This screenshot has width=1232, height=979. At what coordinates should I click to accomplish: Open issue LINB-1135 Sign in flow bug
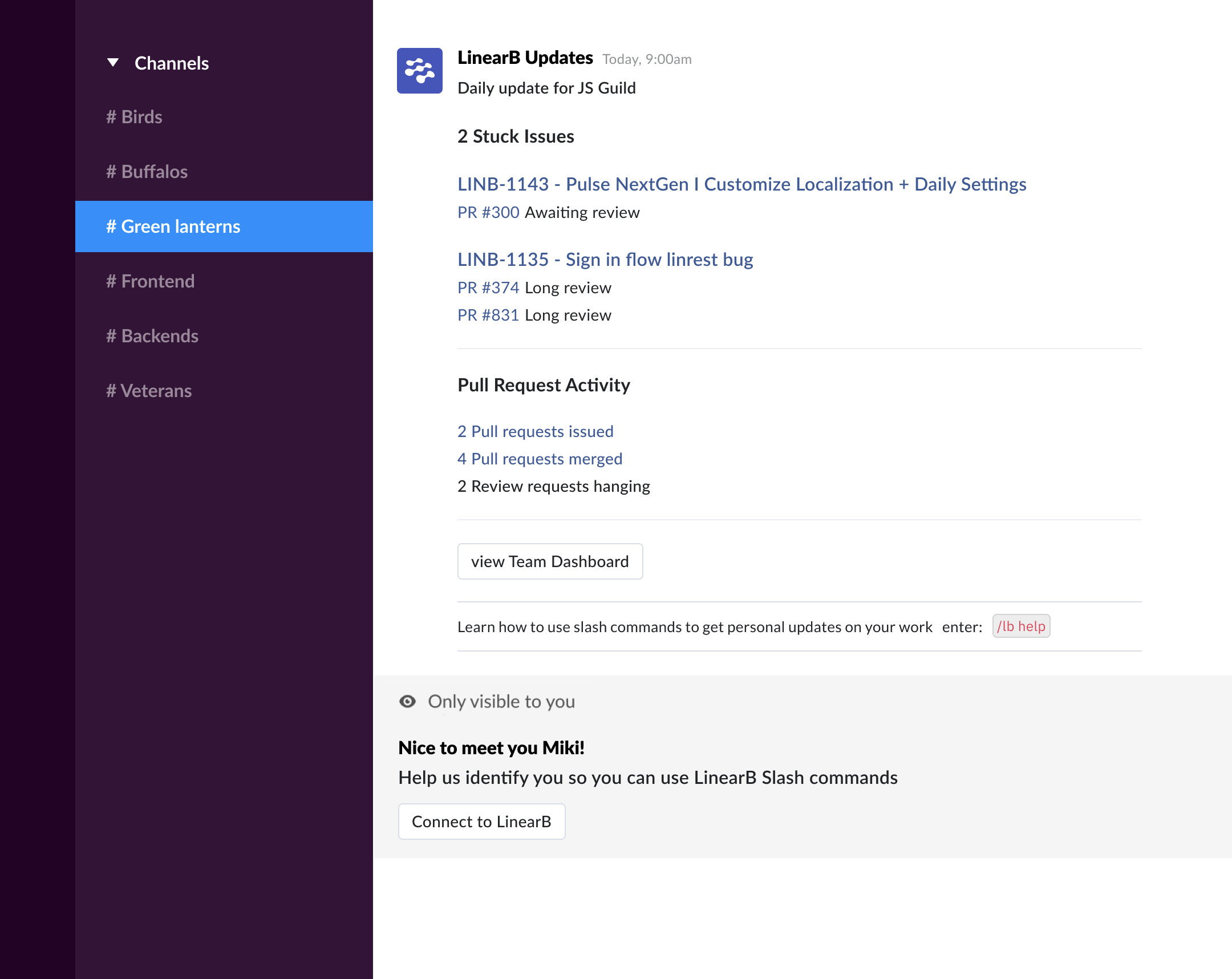click(605, 260)
